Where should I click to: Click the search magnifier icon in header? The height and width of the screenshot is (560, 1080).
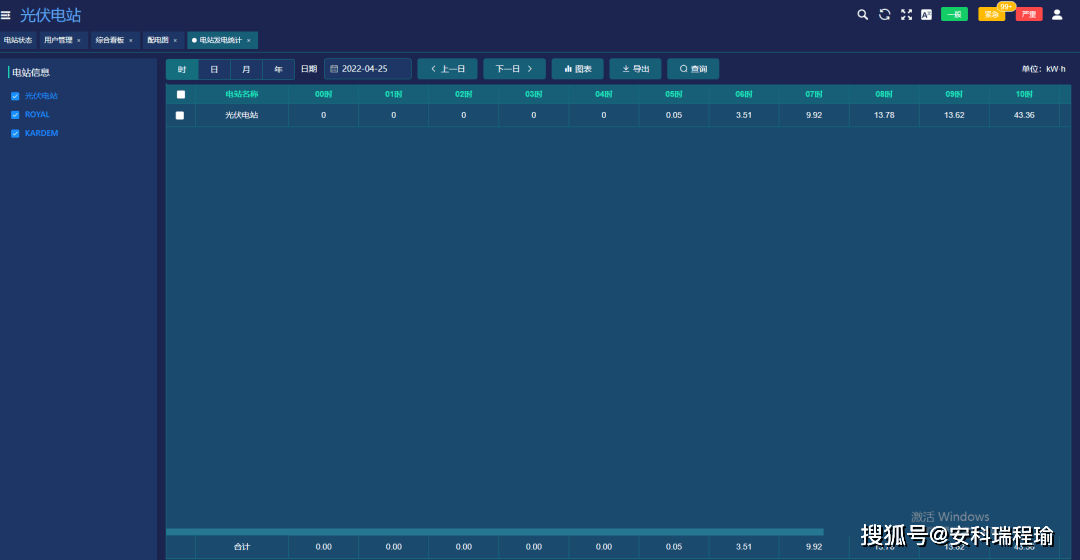862,14
